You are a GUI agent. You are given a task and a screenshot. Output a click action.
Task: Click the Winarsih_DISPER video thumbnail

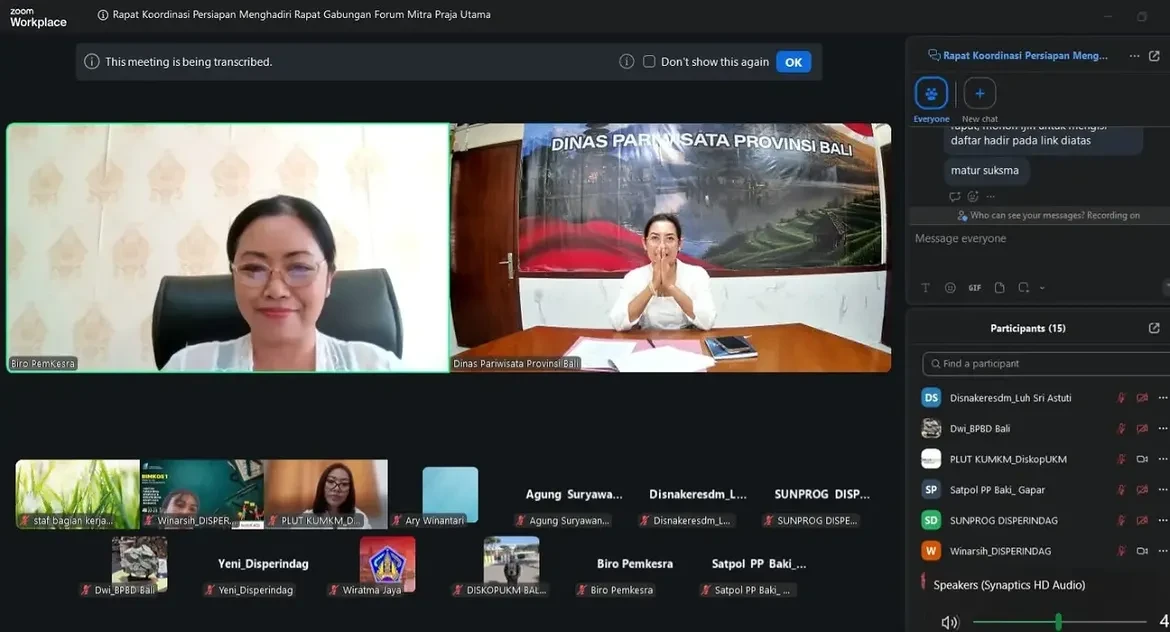(201, 494)
